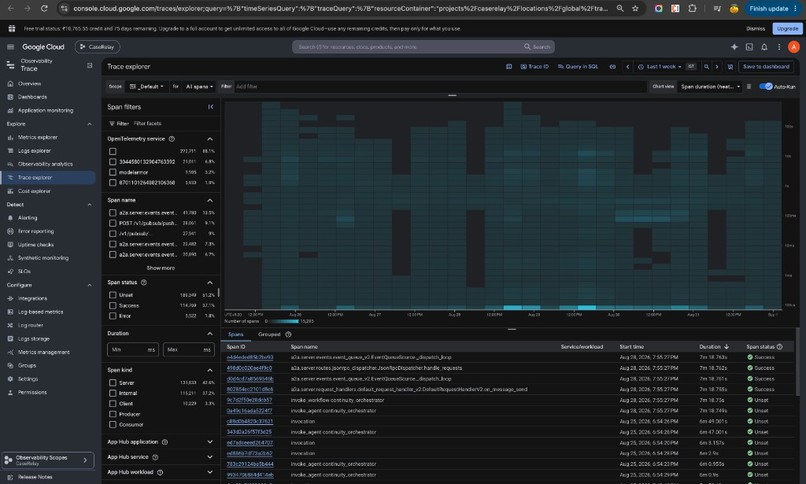Viewport: 806px width, 484px height.
Task: Click the Google Cloud search bar
Action: [423, 47]
